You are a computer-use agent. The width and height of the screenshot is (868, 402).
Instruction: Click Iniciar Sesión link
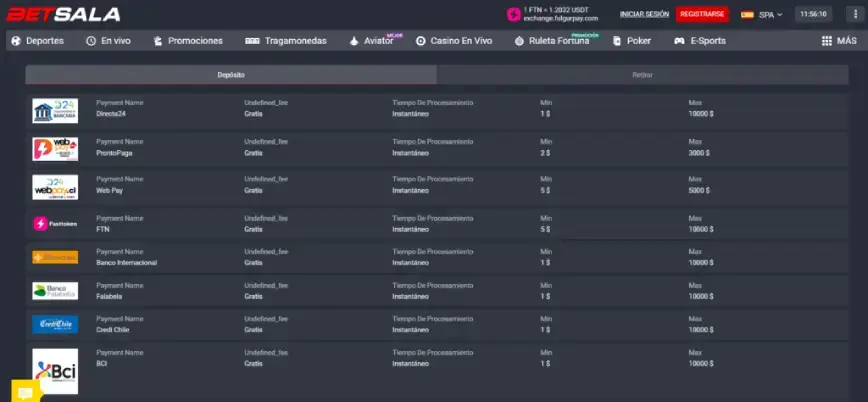coord(644,14)
